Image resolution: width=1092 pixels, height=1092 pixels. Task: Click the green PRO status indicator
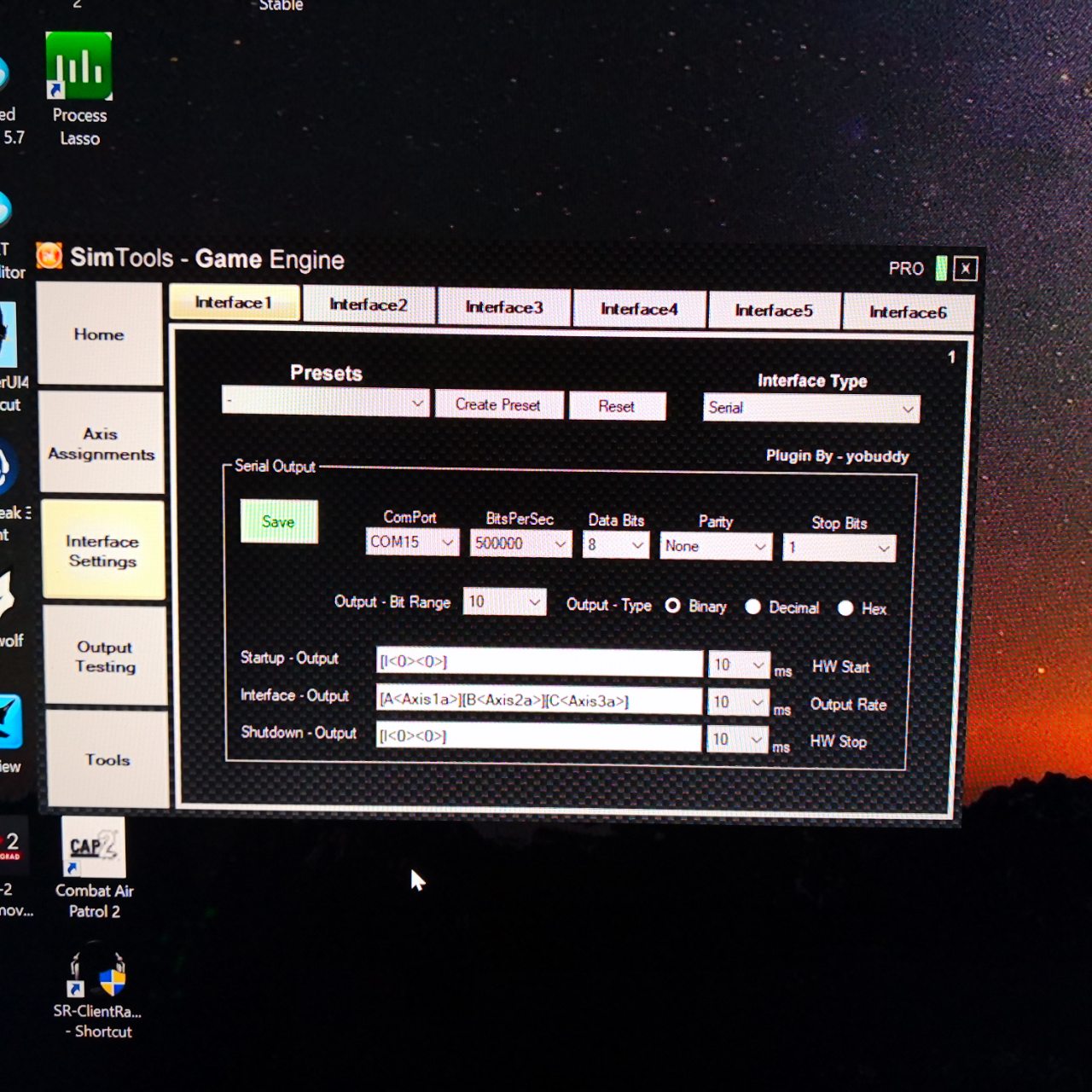coord(941,268)
